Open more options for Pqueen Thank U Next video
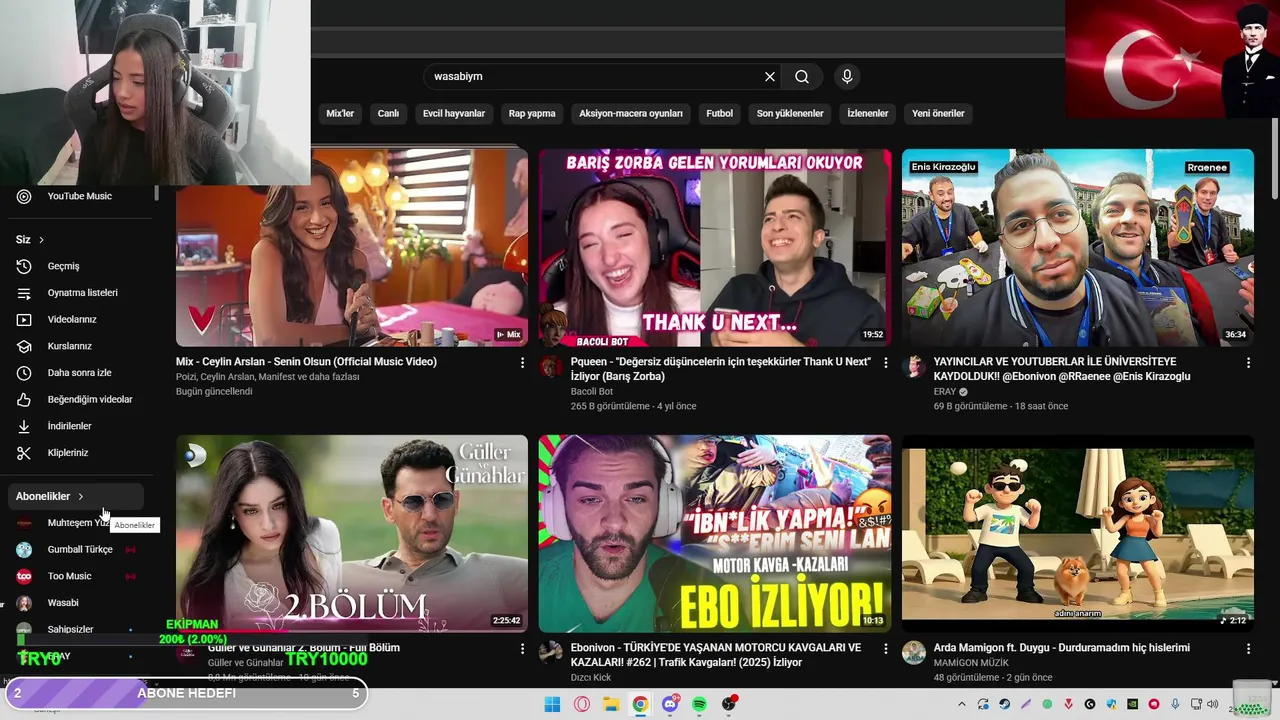This screenshot has height=720, width=1280. click(885, 363)
